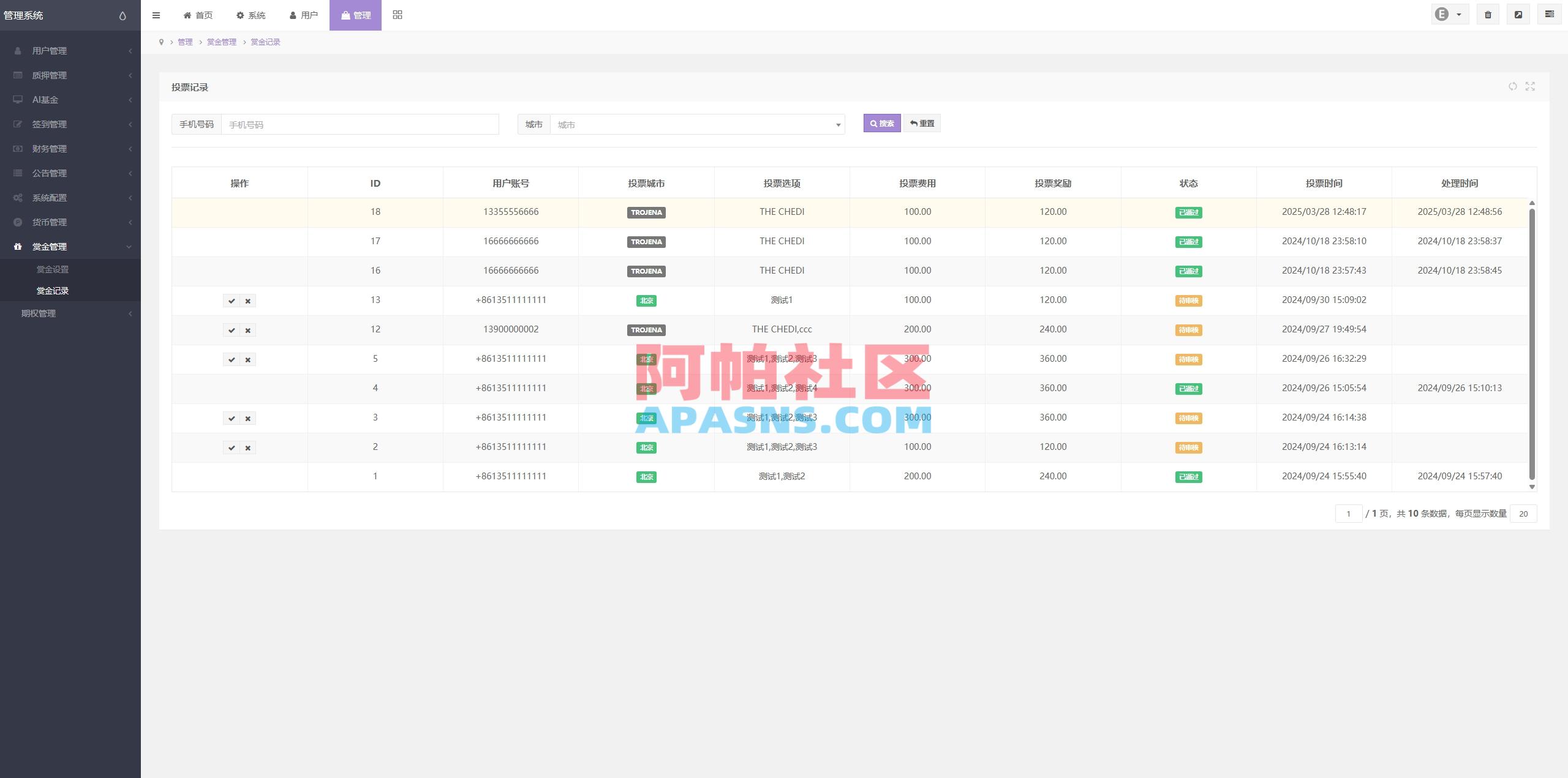The image size is (1568, 778).
Task: Open the clear cache trash icon
Action: coord(1489,13)
